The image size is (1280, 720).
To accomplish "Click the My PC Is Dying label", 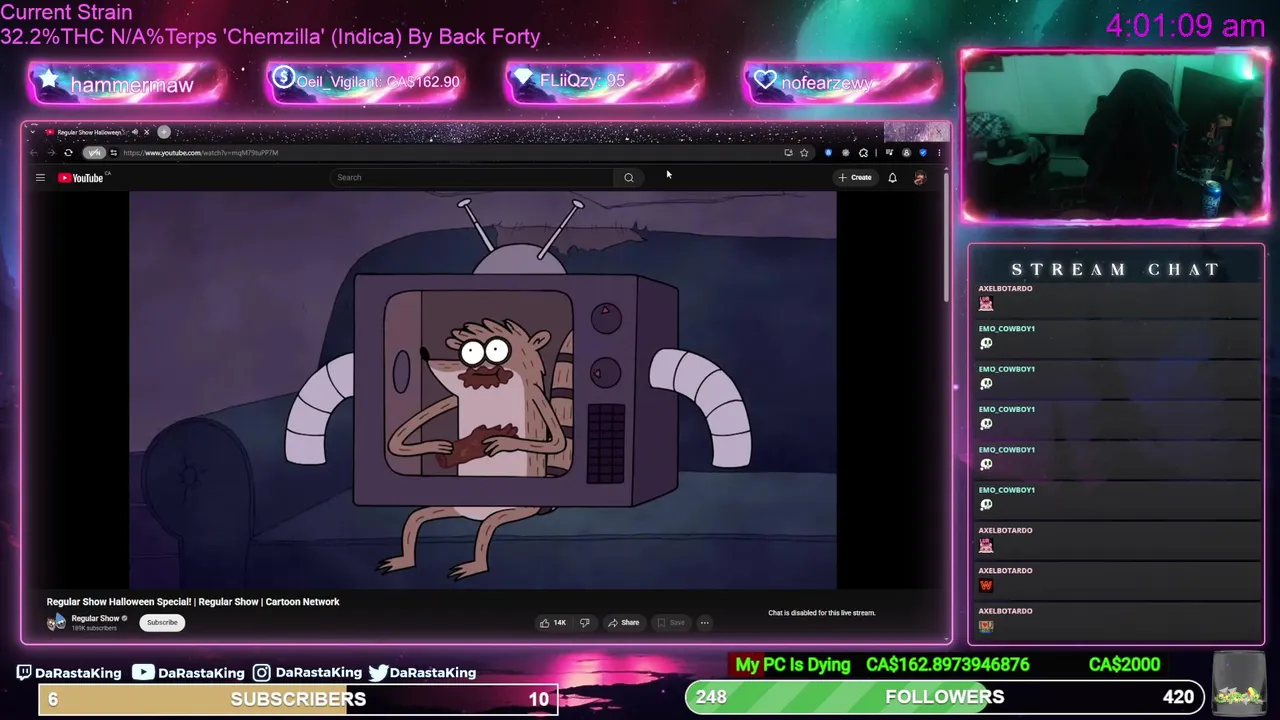I will point(792,665).
